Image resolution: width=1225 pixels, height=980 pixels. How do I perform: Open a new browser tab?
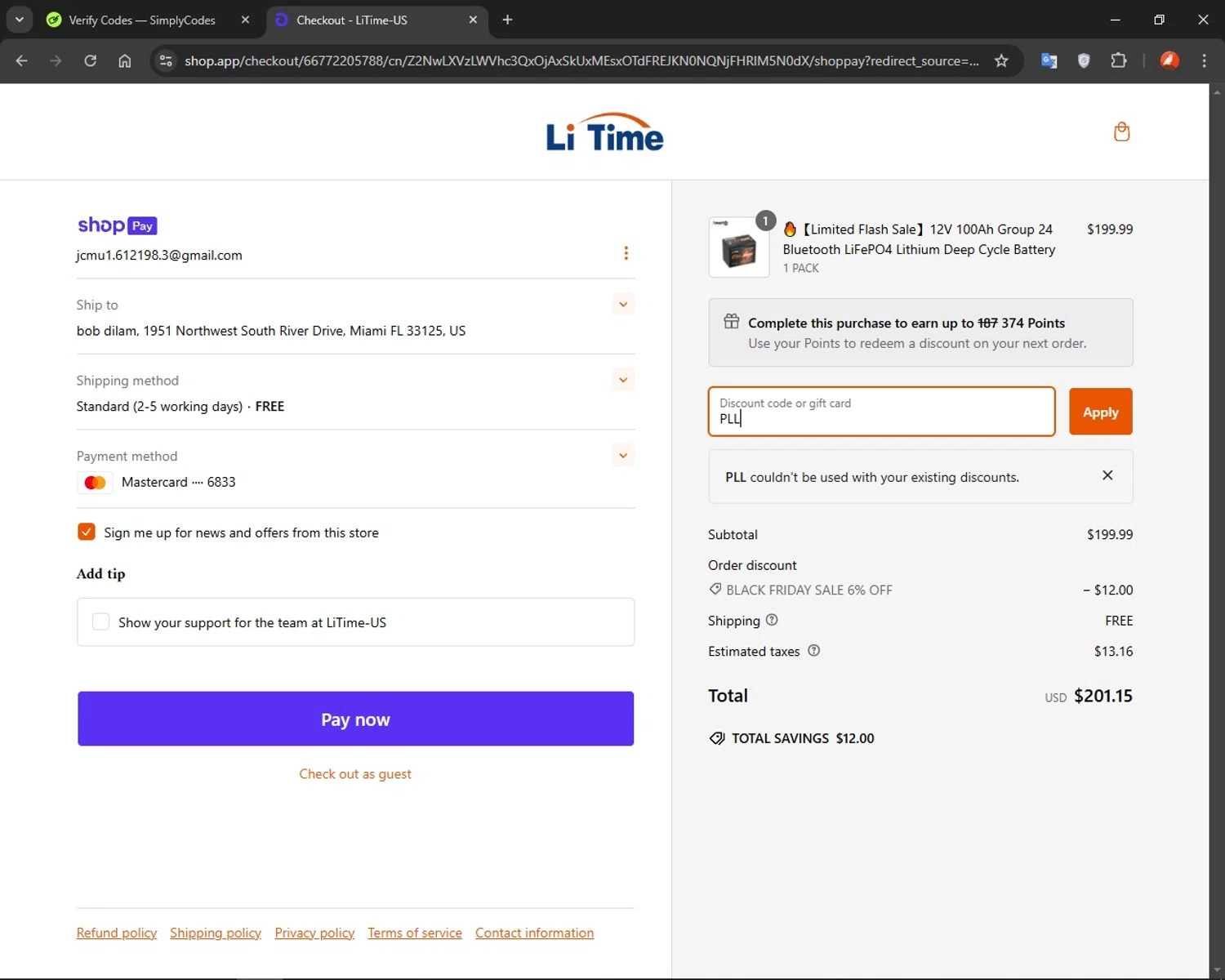pyautogui.click(x=507, y=20)
